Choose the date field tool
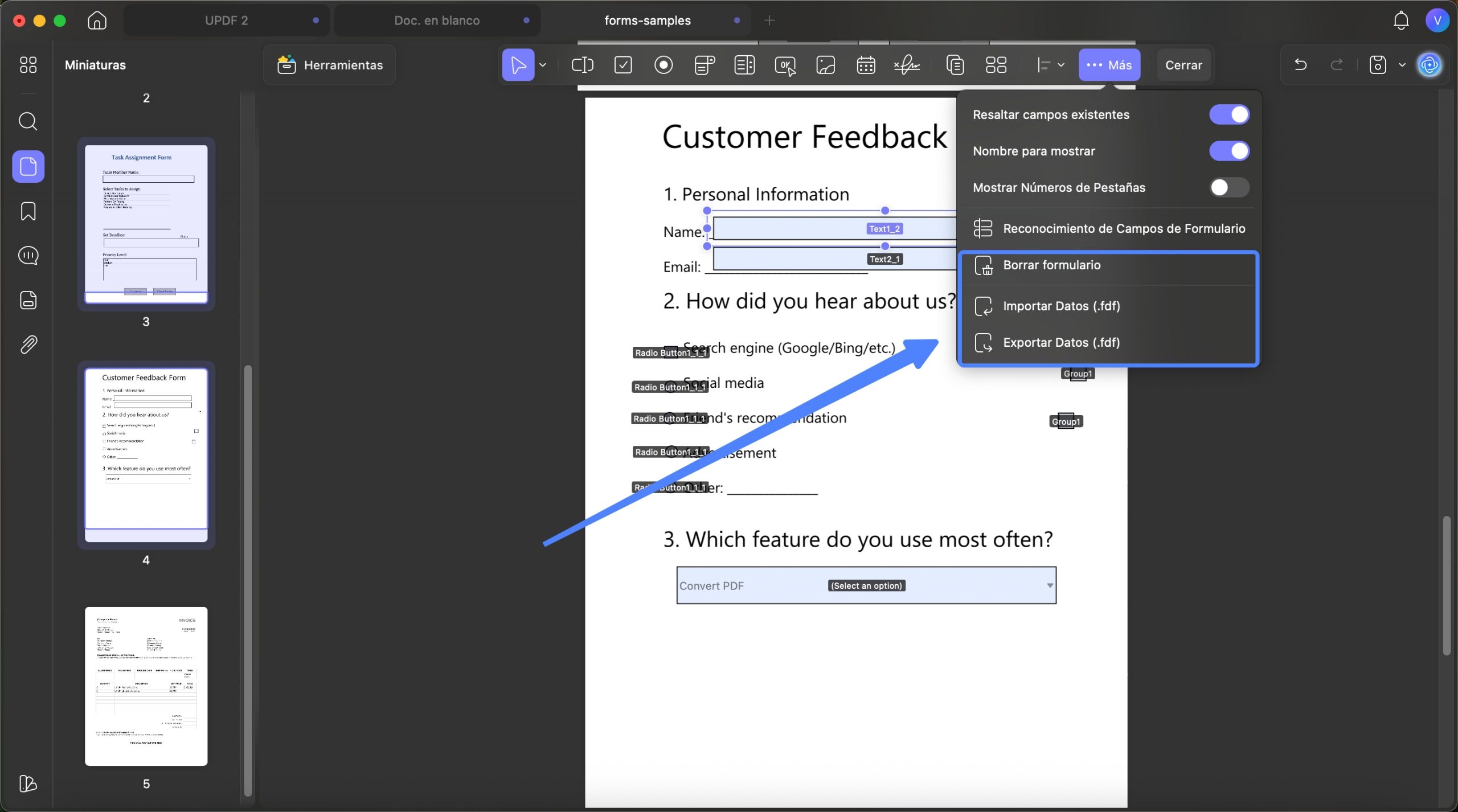 [x=866, y=65]
